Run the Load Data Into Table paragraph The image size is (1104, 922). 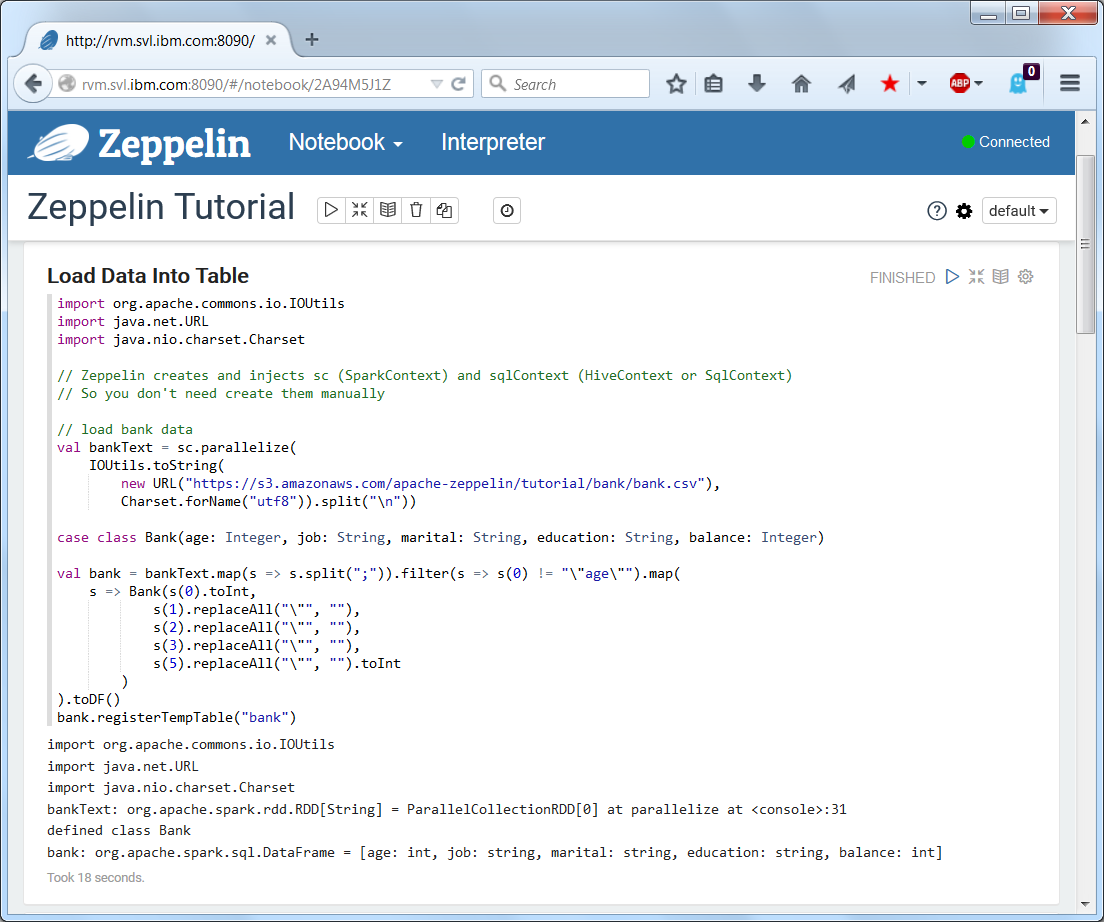[x=952, y=277]
